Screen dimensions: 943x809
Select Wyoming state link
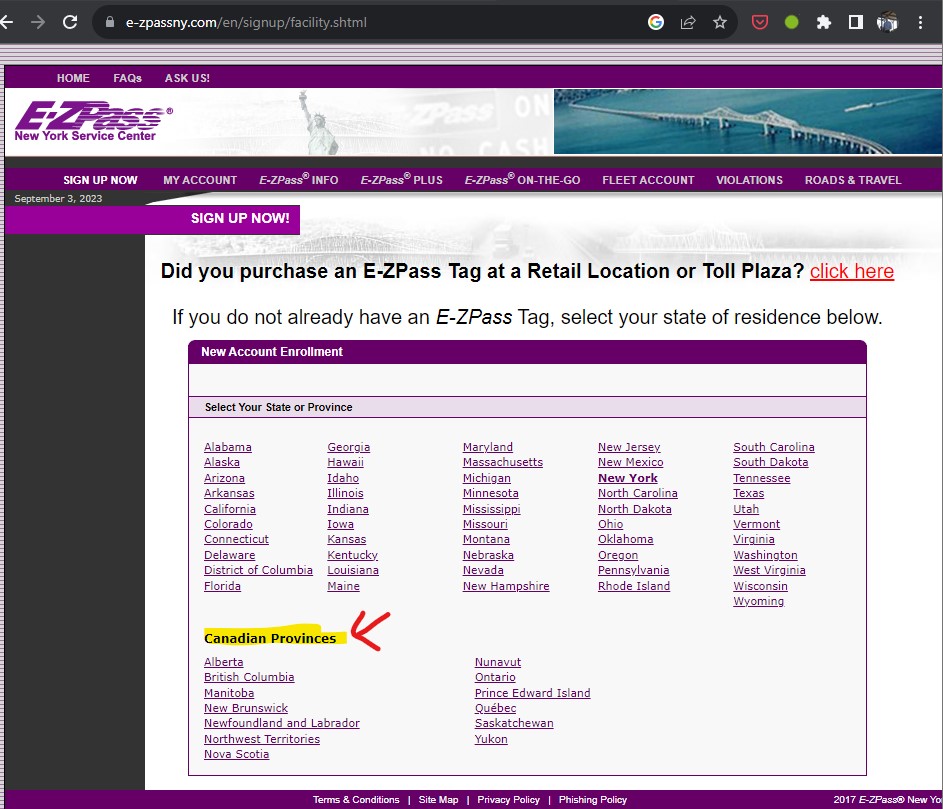tap(759, 601)
